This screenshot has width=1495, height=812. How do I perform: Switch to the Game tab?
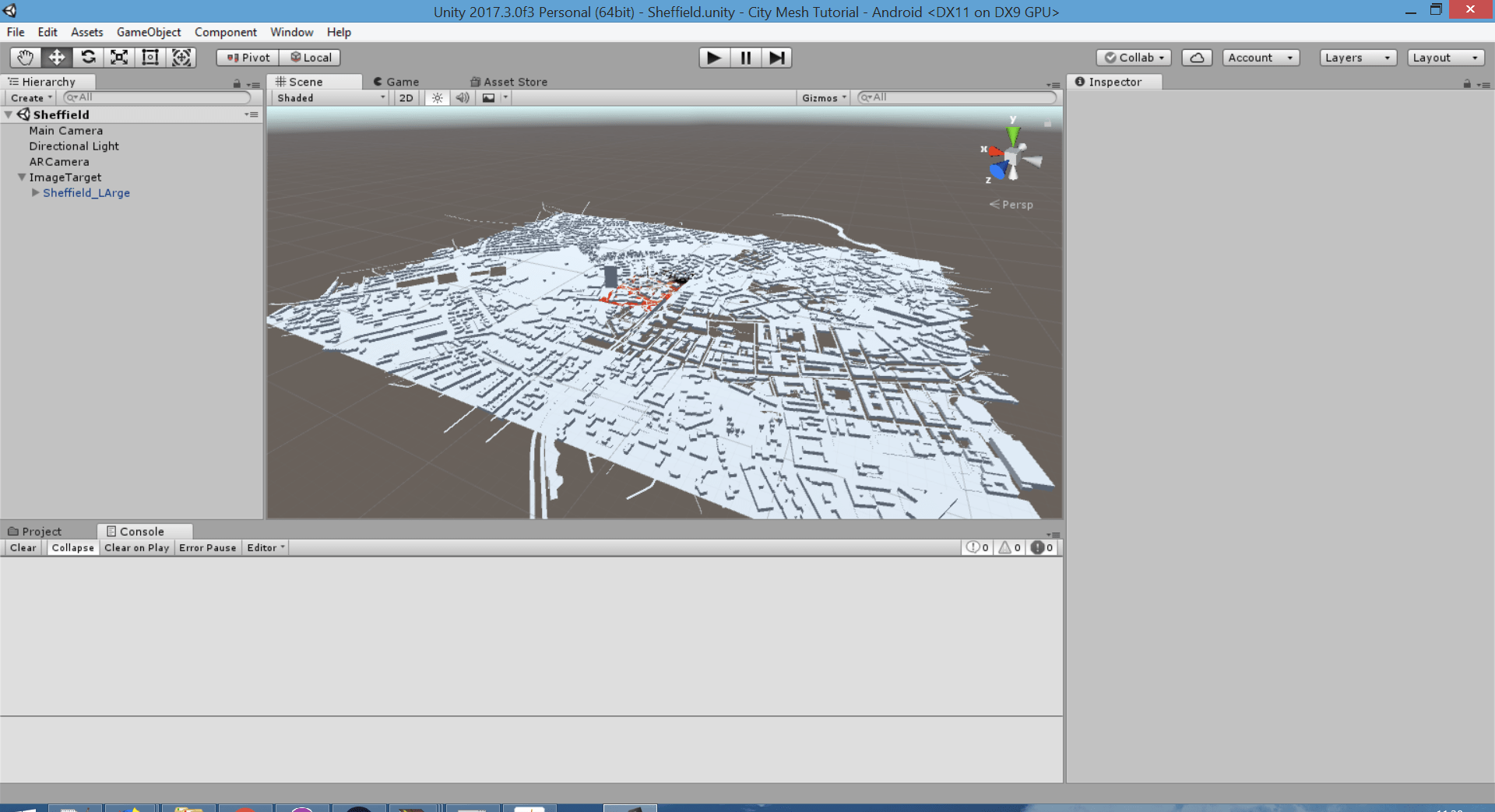point(396,82)
